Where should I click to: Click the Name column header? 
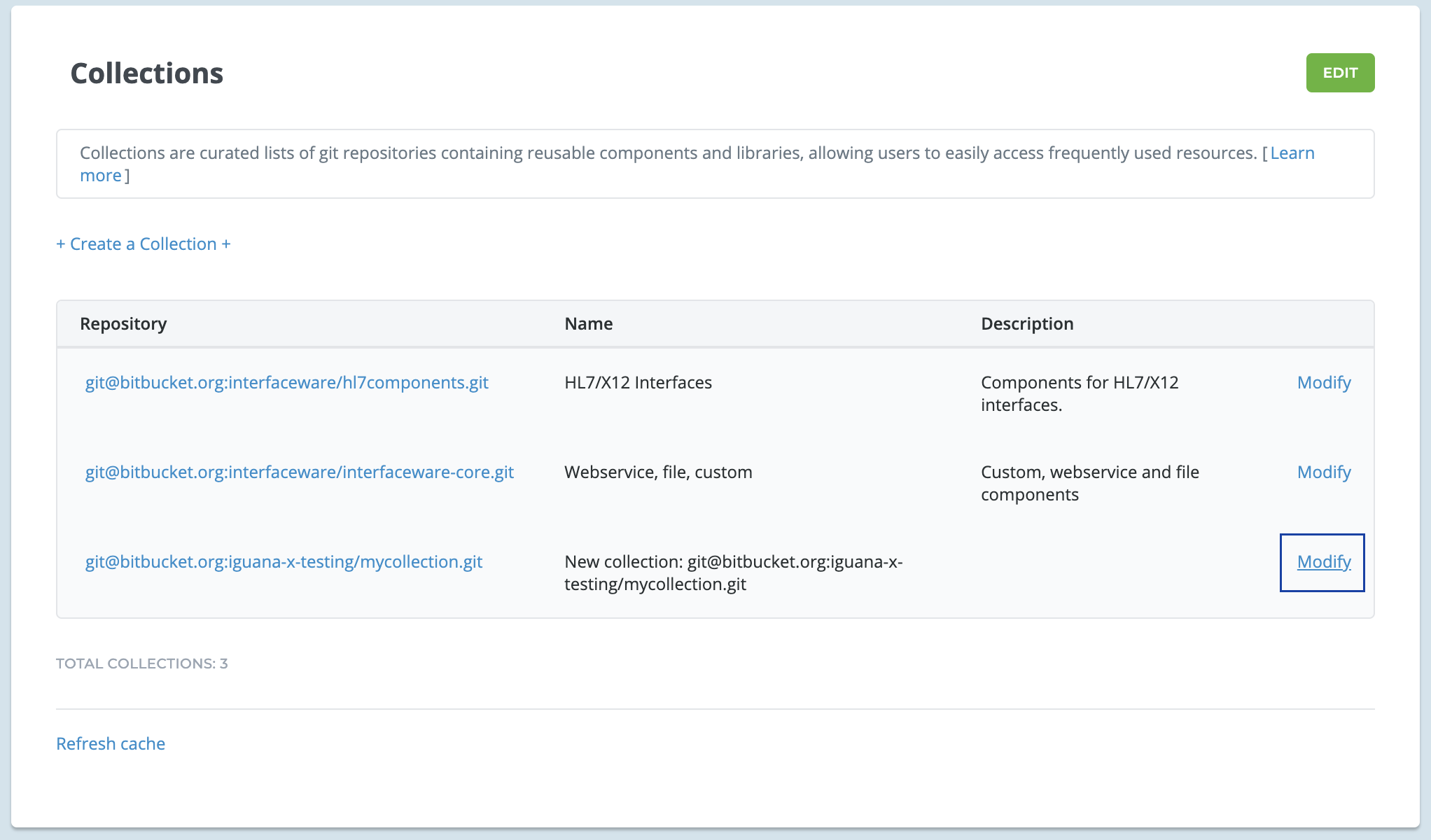click(x=588, y=323)
